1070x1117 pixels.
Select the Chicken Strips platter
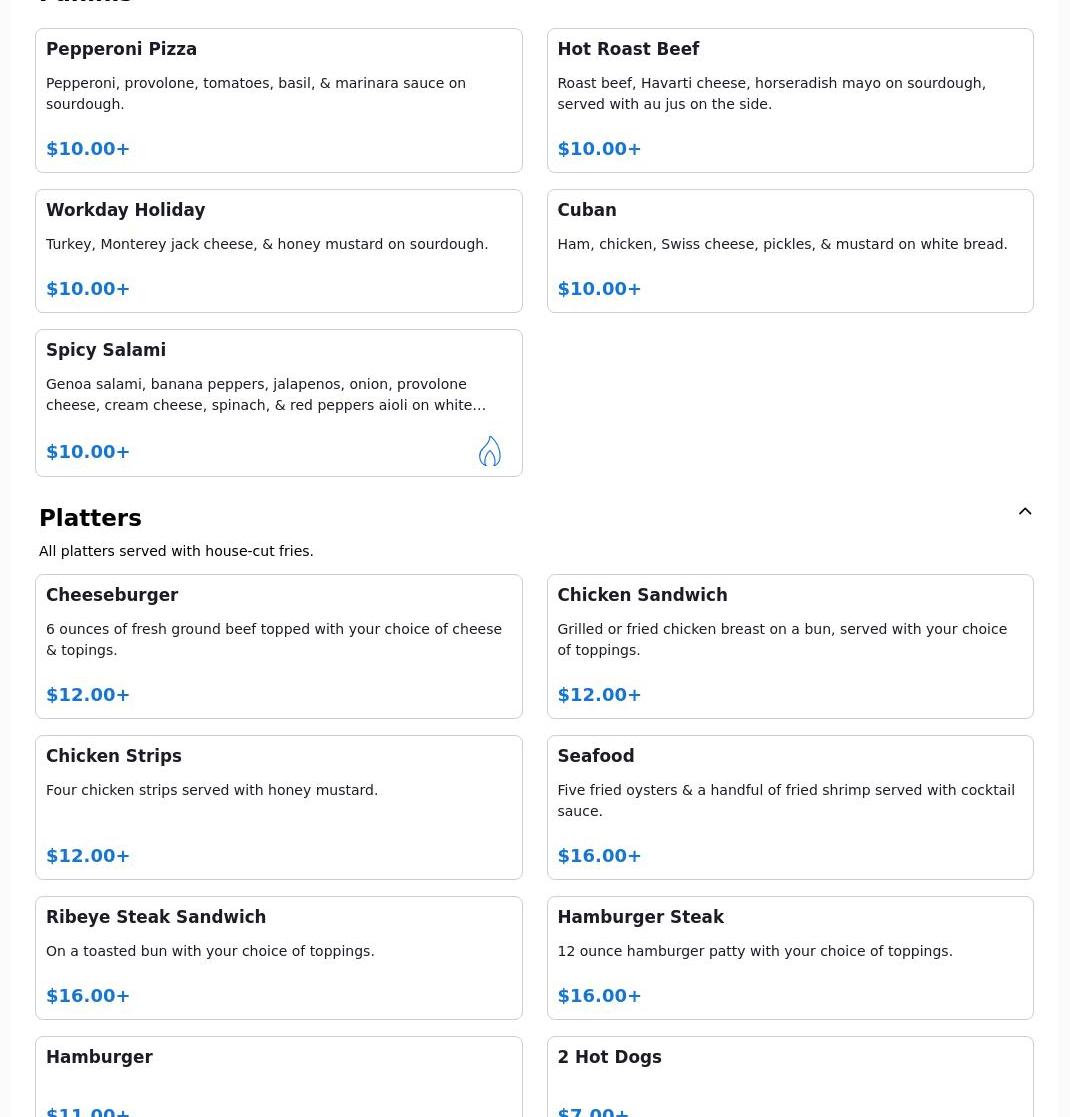click(x=278, y=807)
